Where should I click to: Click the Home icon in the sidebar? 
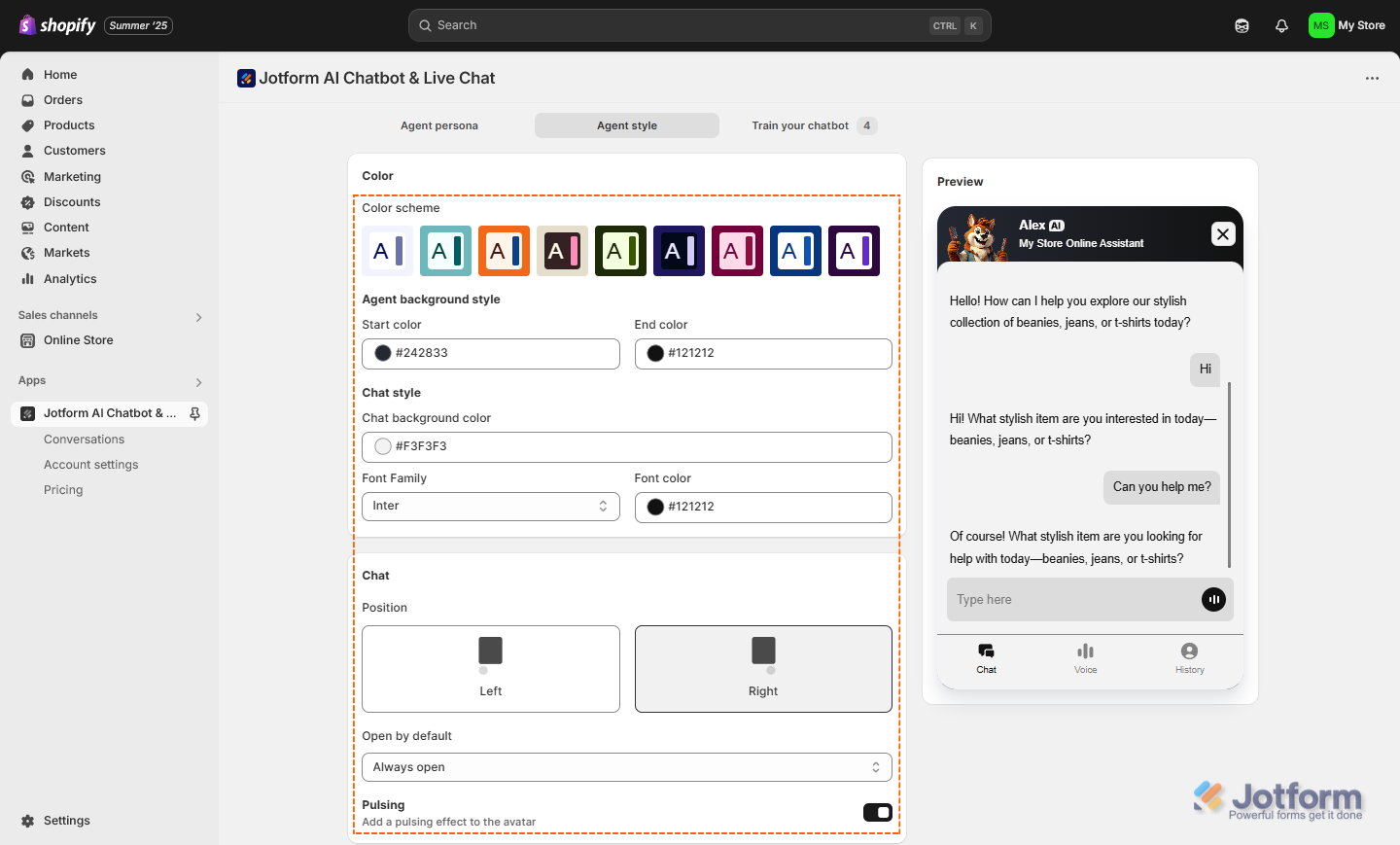click(28, 75)
